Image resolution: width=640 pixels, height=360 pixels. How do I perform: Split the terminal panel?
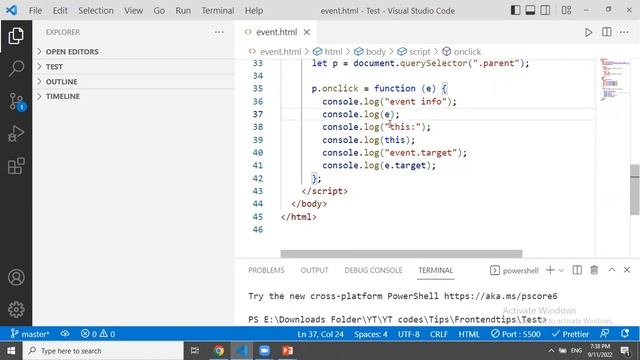click(577, 270)
